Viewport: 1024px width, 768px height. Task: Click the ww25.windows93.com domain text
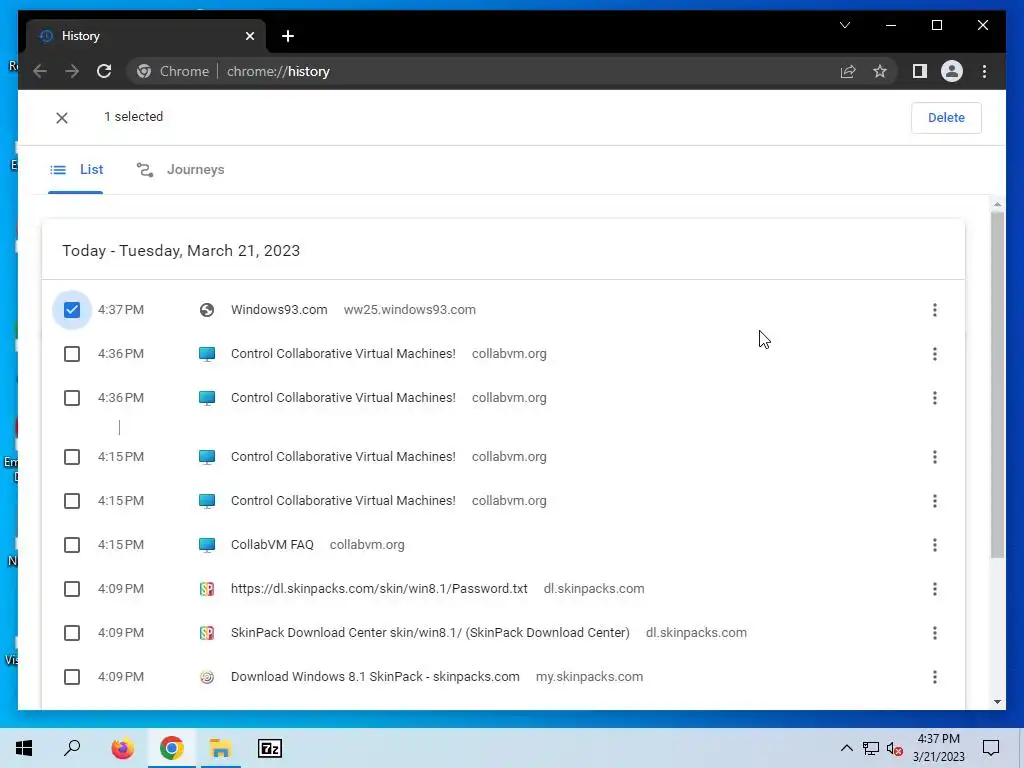[409, 310]
